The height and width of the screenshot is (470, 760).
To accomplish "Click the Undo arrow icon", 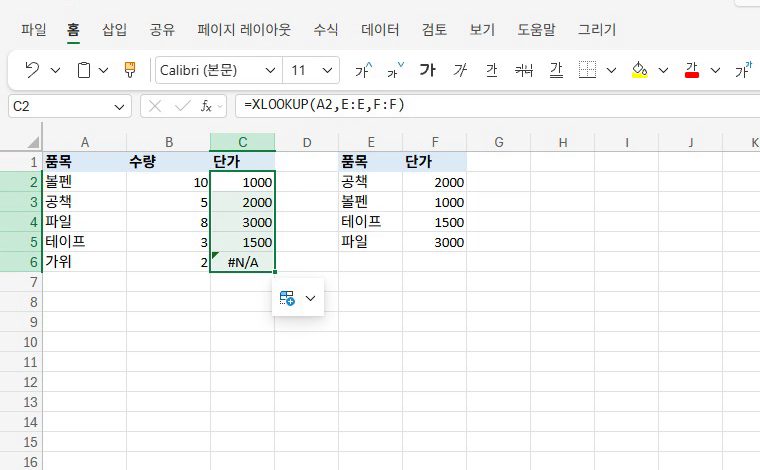I will point(32,70).
